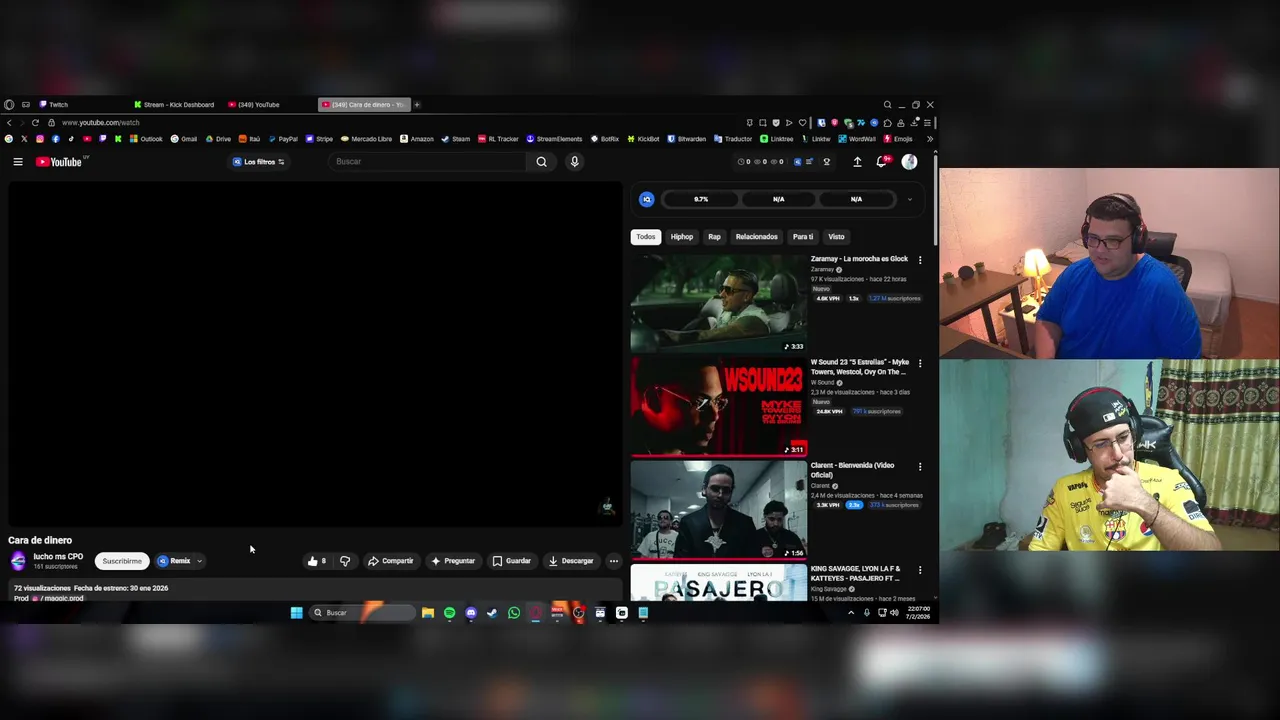Open the StreamElements bookmark

coord(554,139)
